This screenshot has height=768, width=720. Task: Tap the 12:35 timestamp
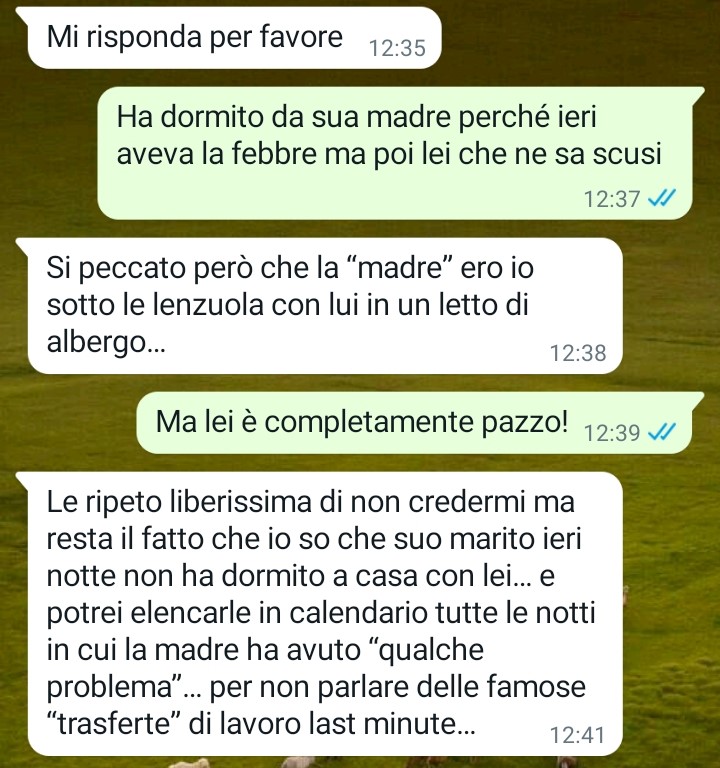(x=397, y=48)
